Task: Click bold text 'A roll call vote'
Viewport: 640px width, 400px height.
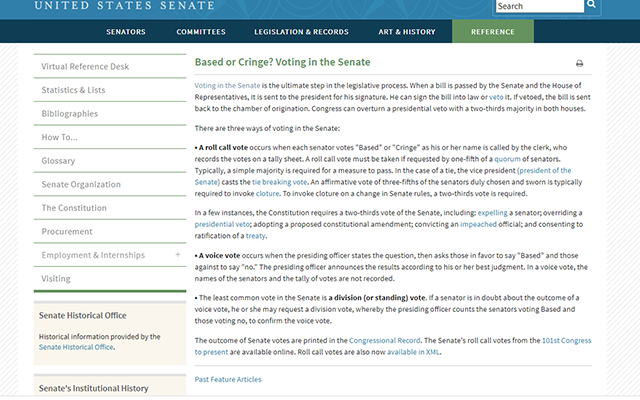Action: (223, 147)
